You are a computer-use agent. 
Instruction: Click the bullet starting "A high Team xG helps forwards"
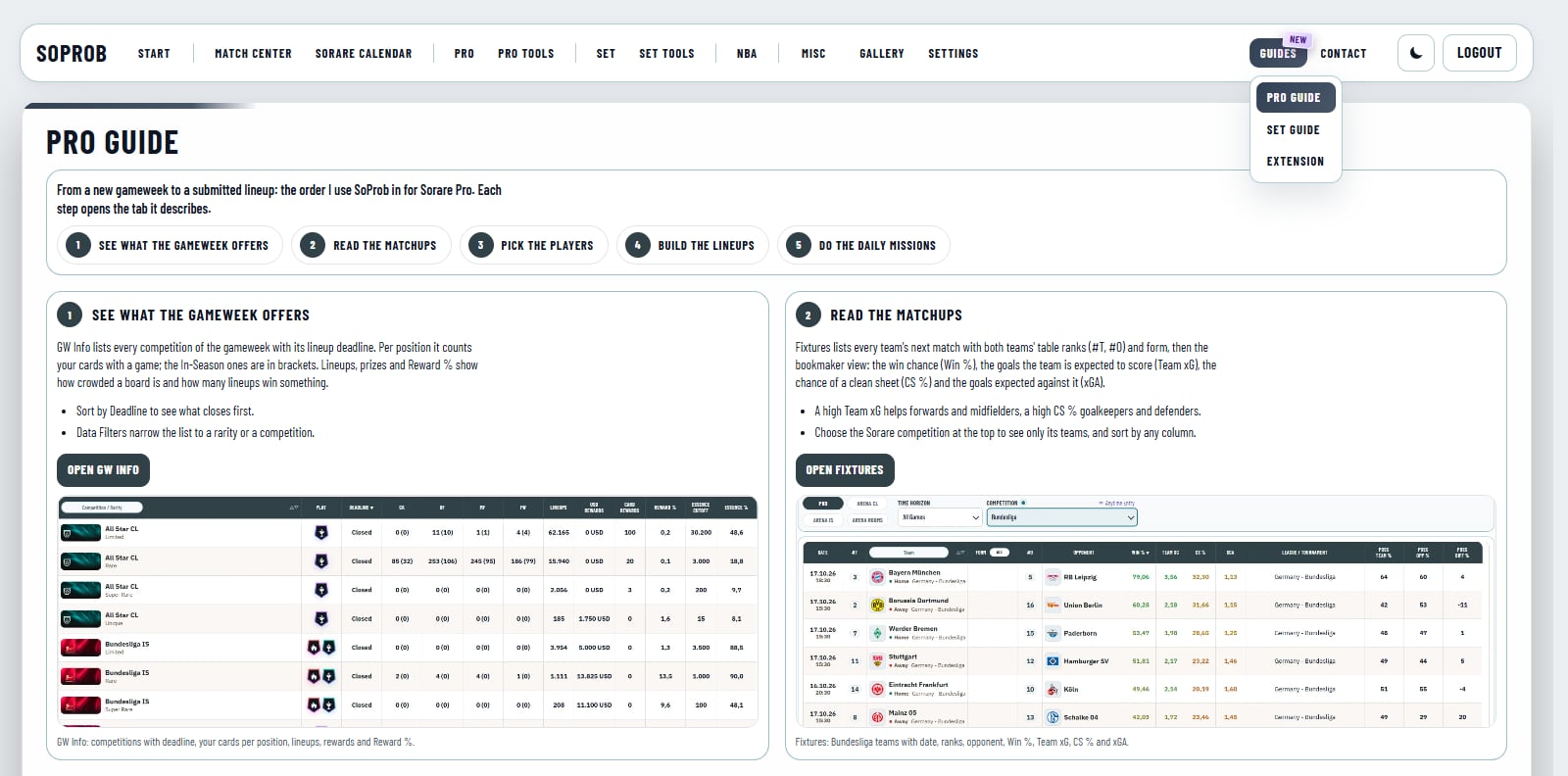coord(1007,411)
